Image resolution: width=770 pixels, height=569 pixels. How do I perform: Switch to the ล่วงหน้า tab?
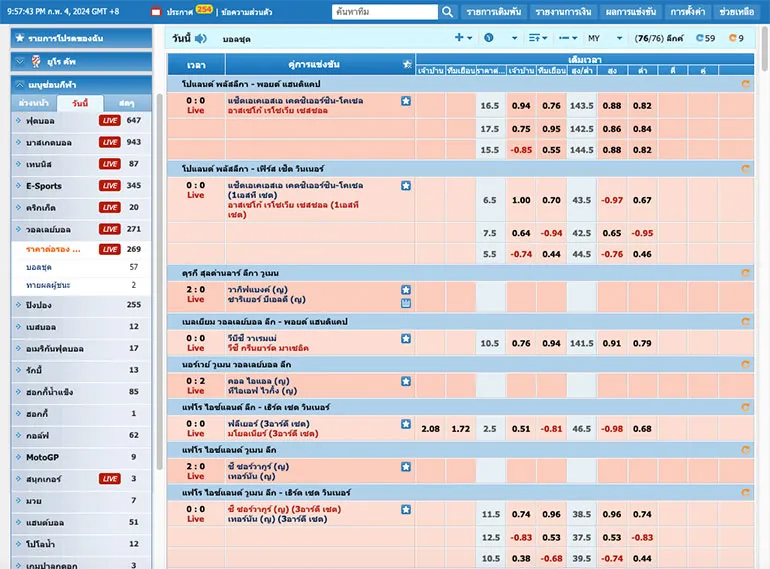pos(34,103)
